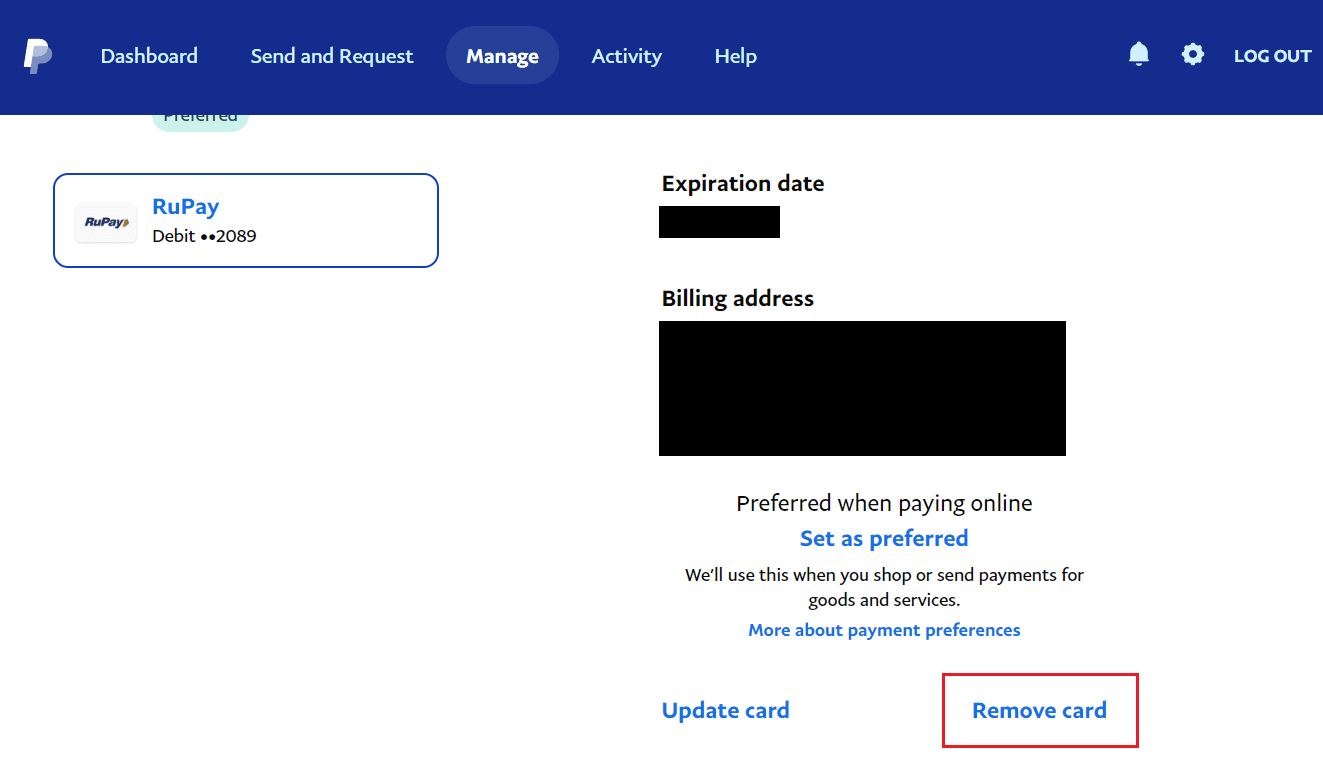Switch to the Activity tab

(x=627, y=56)
